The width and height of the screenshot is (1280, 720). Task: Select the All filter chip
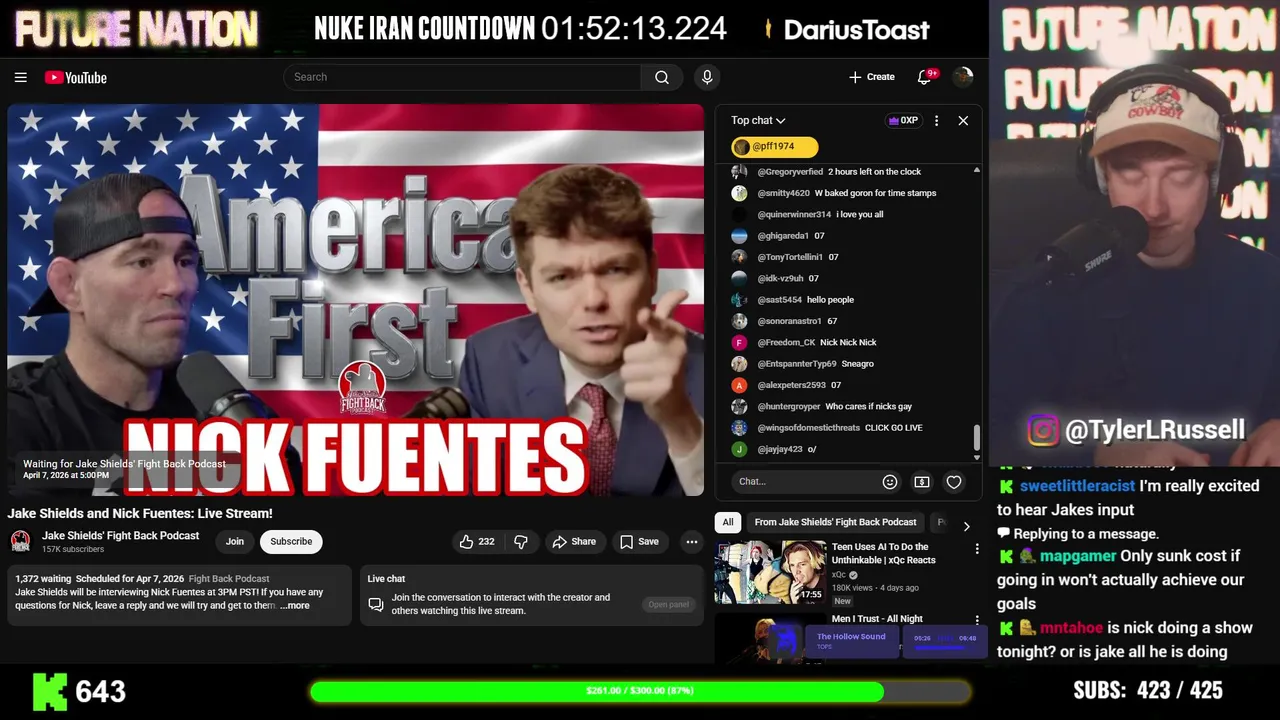click(x=728, y=522)
